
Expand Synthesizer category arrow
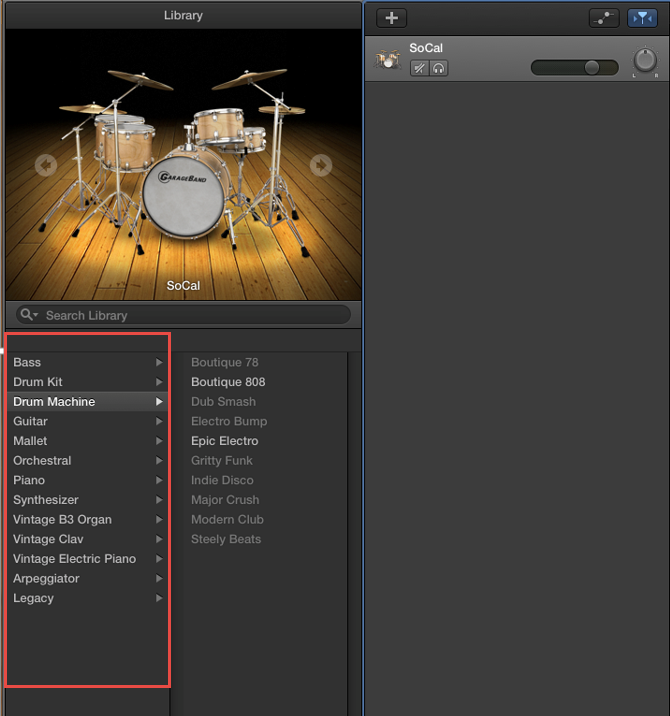click(x=159, y=500)
